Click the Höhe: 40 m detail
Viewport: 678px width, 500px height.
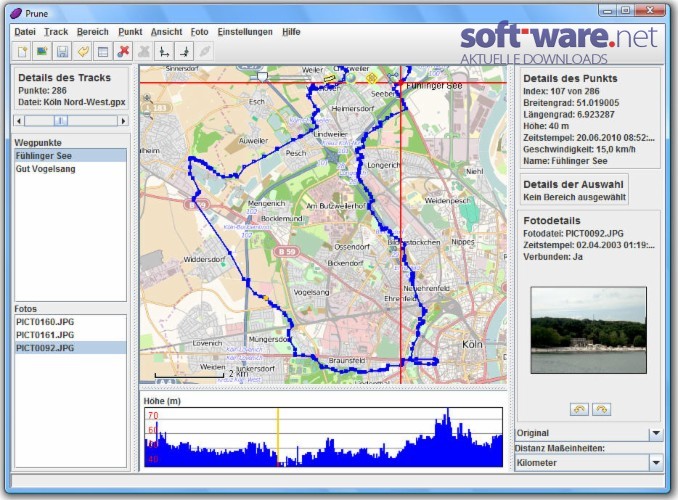546,126
